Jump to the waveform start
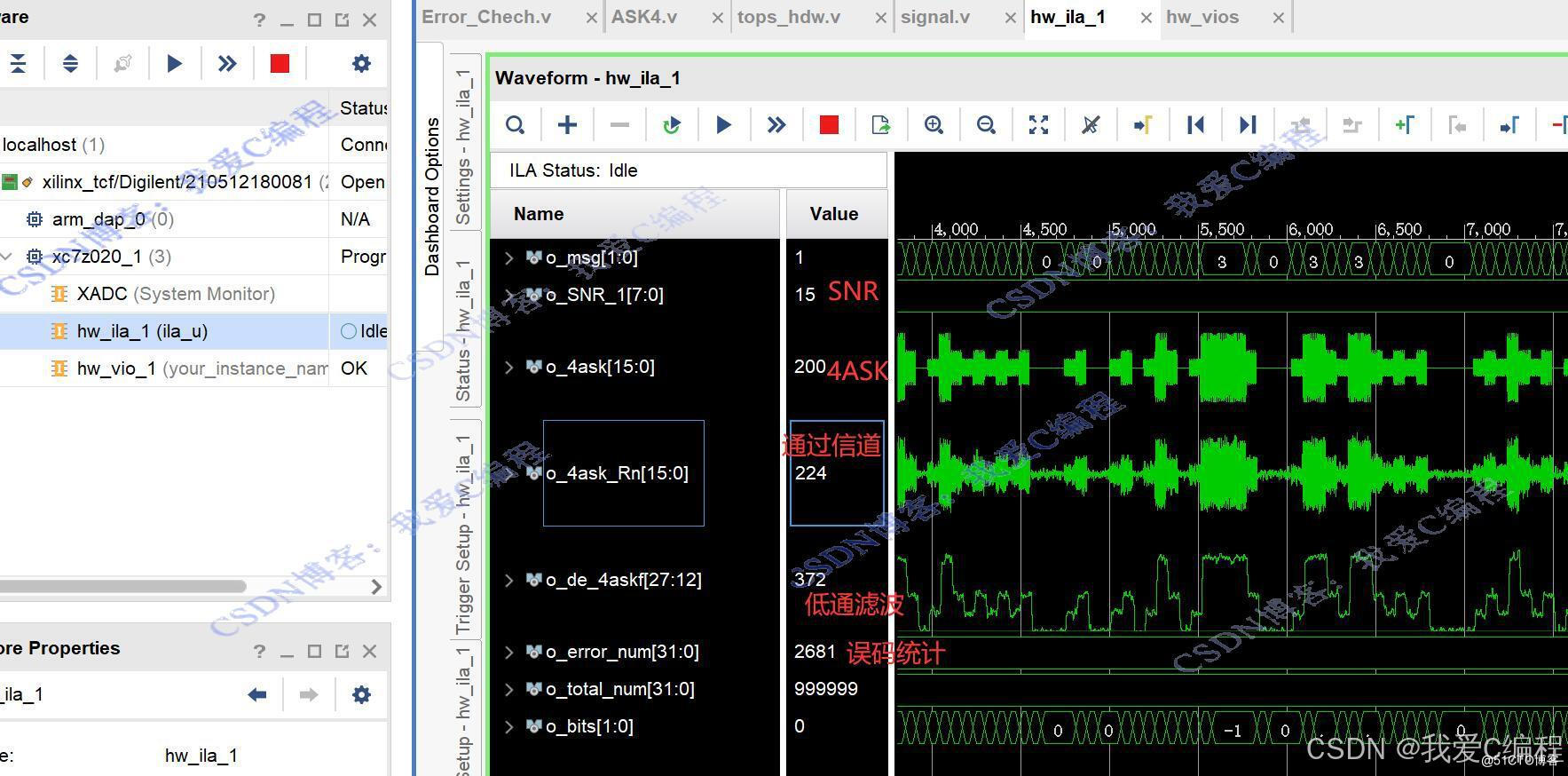 [1195, 125]
